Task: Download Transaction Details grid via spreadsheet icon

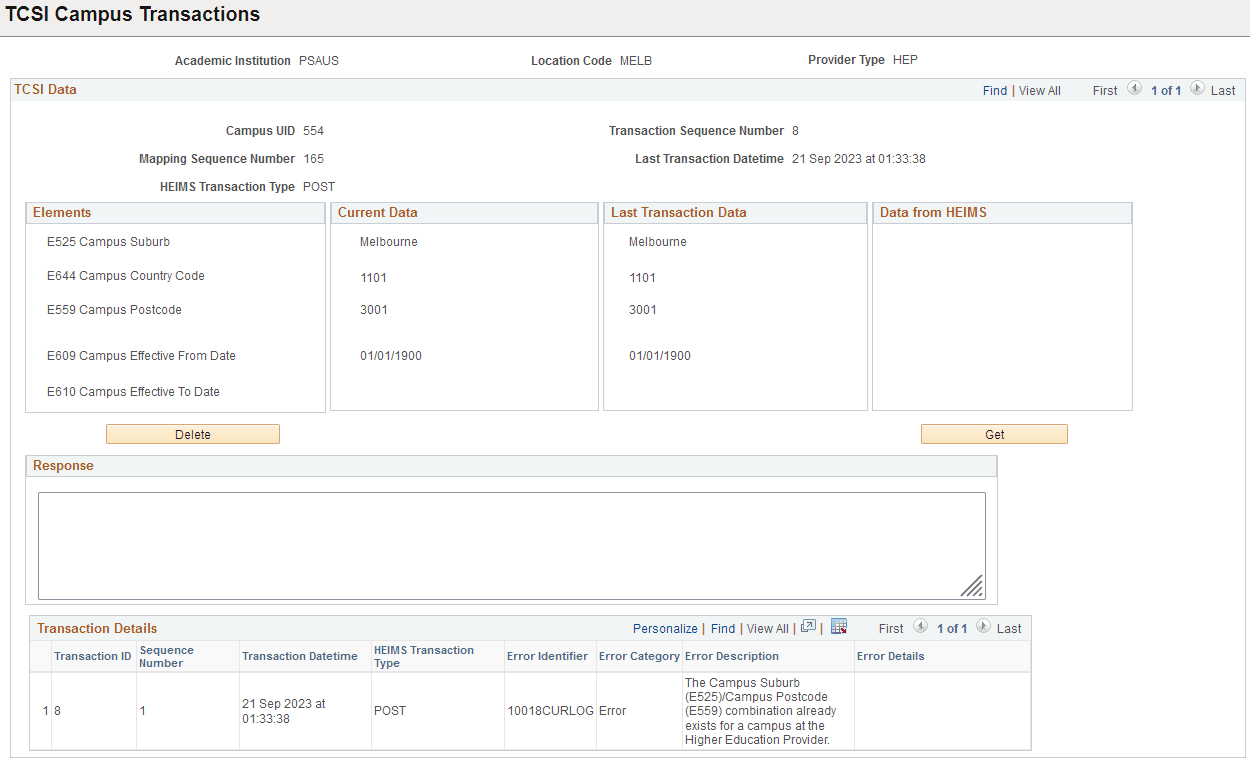Action: (x=838, y=628)
